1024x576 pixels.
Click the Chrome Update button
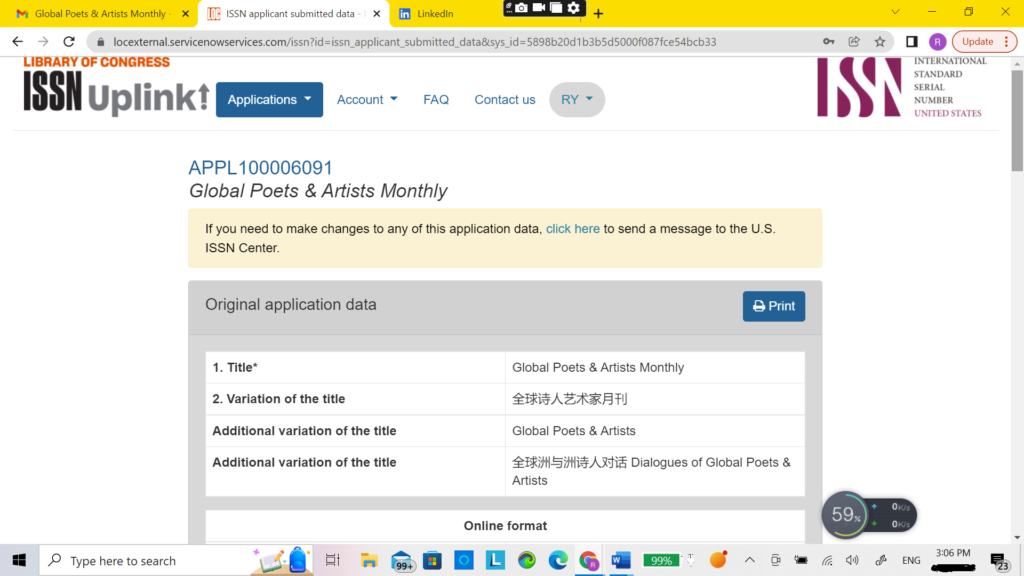tap(978, 42)
